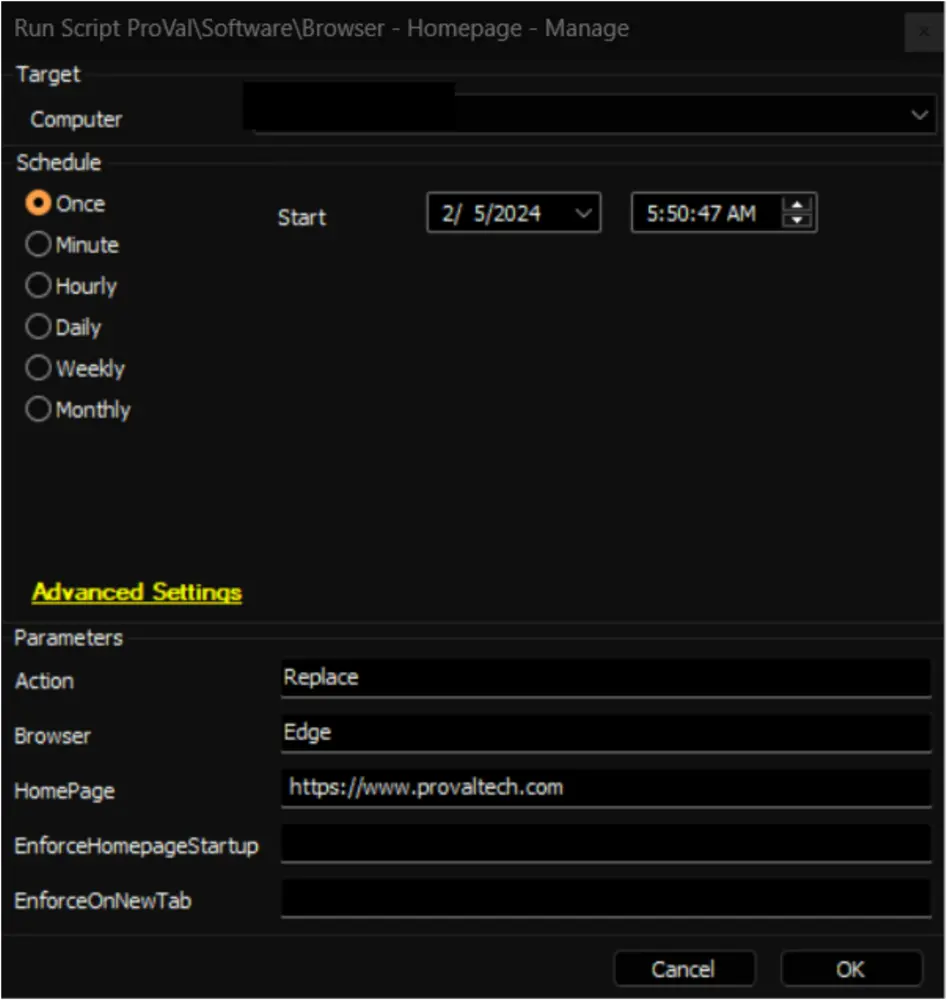This screenshot has width=947, height=1000.
Task: Open Advanced Settings link
Action: click(137, 592)
